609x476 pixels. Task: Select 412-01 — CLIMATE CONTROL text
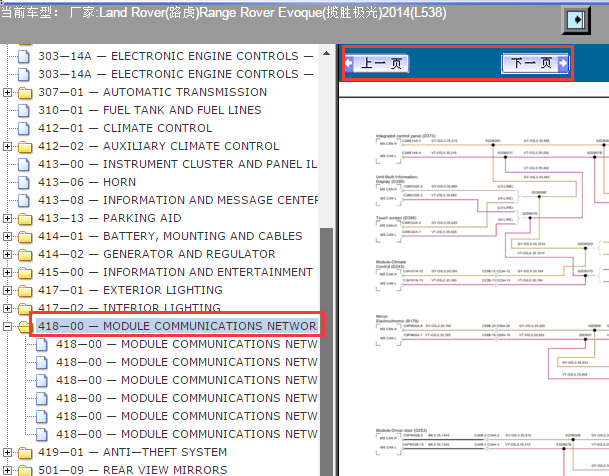[x=125, y=128]
